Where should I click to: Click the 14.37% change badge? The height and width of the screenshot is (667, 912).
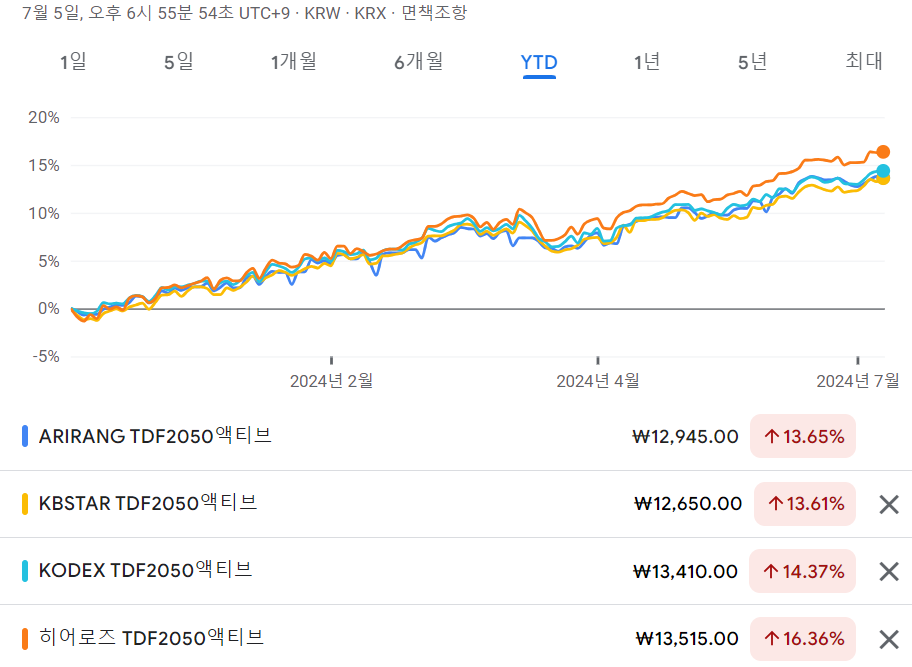802,571
